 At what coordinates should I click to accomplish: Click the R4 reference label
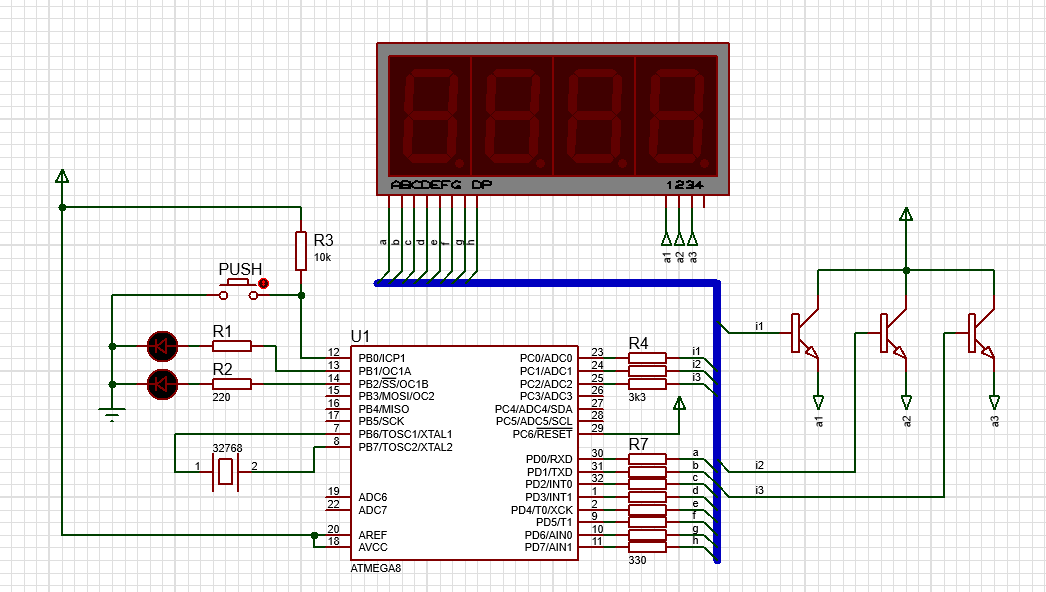638,343
